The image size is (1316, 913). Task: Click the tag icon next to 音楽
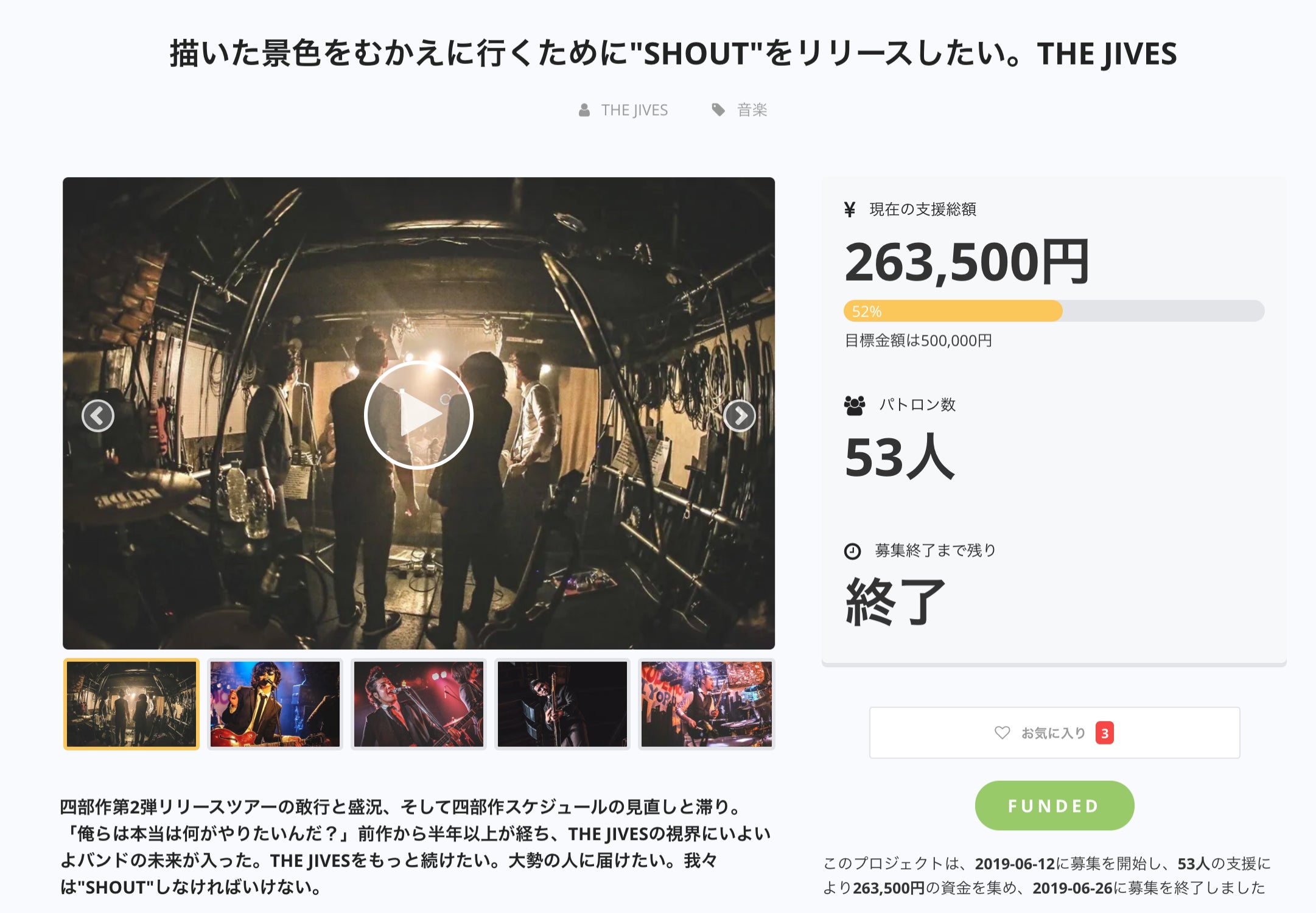coord(718,110)
